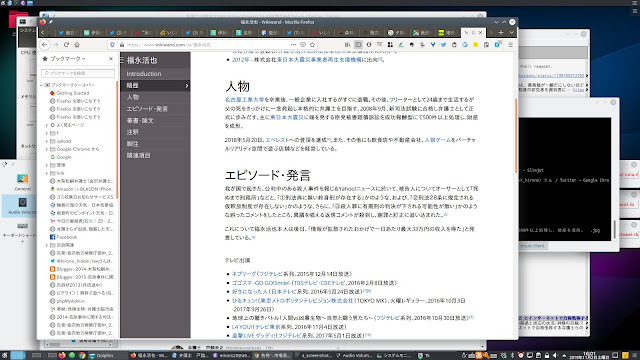
Task: Jump to エピソード・発言 section in sidebar
Action: point(155,109)
